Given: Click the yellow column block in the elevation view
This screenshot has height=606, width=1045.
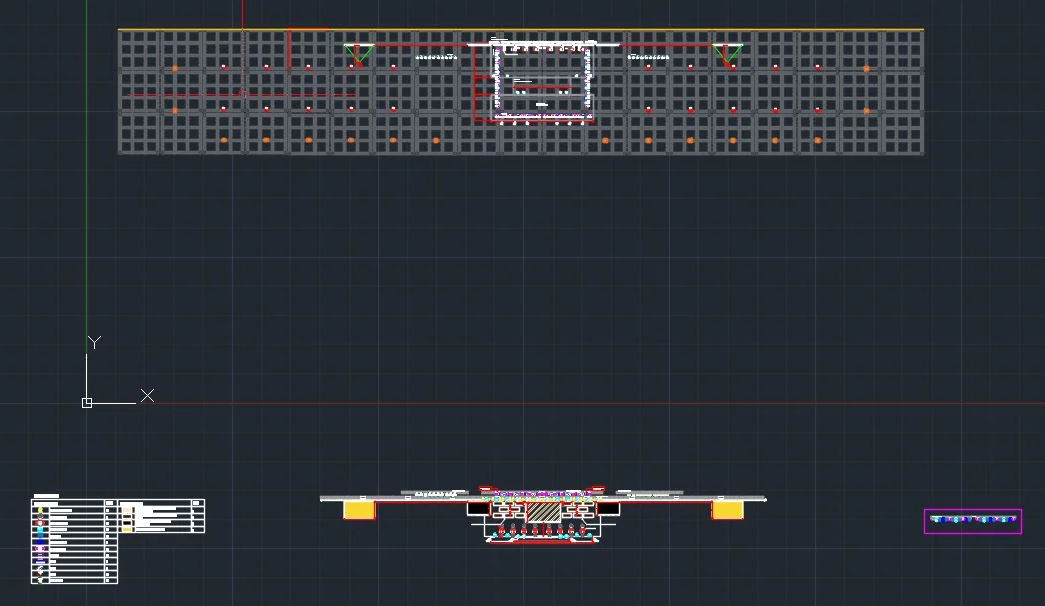Looking at the screenshot, I should (358, 510).
